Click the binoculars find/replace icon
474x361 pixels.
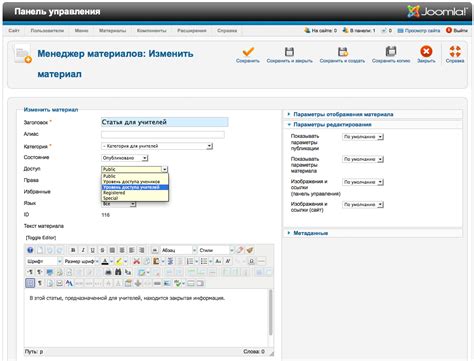118,272
